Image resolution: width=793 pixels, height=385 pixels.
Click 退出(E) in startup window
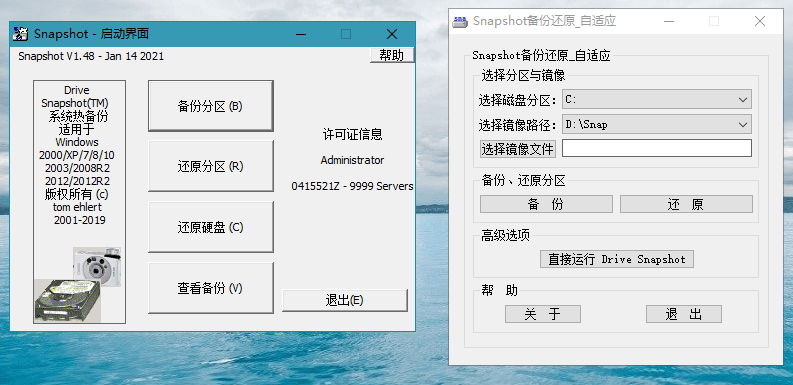(344, 301)
